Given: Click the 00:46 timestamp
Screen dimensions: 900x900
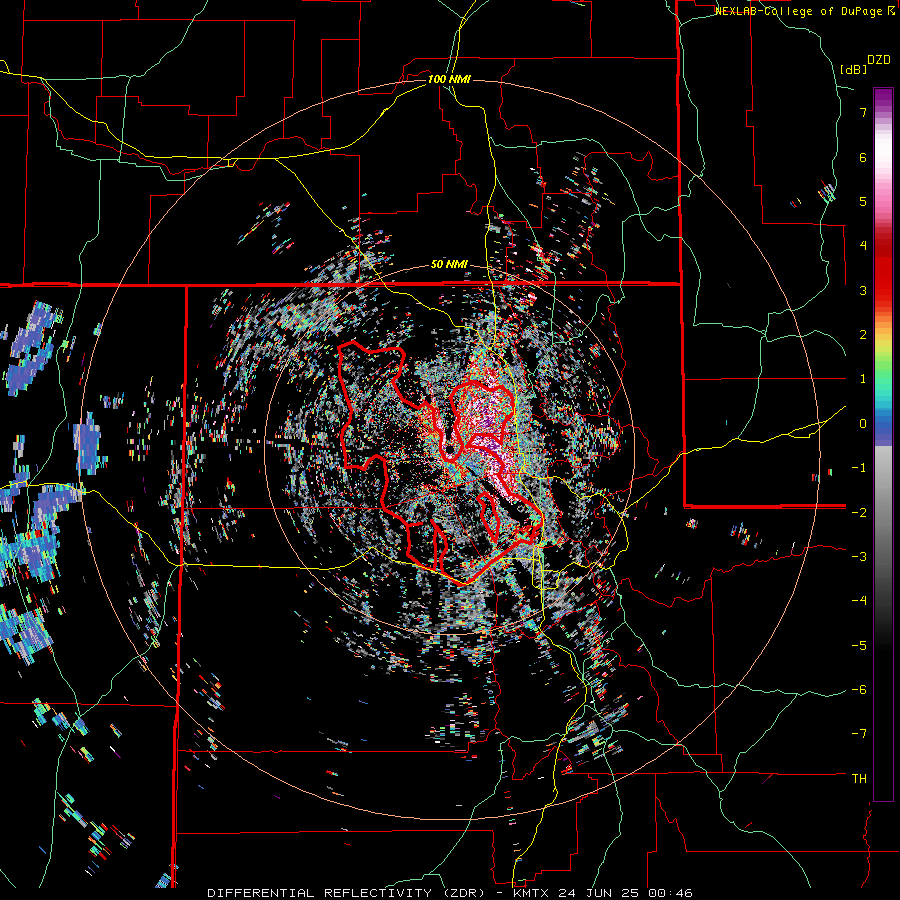Looking at the screenshot, I should (669, 893).
